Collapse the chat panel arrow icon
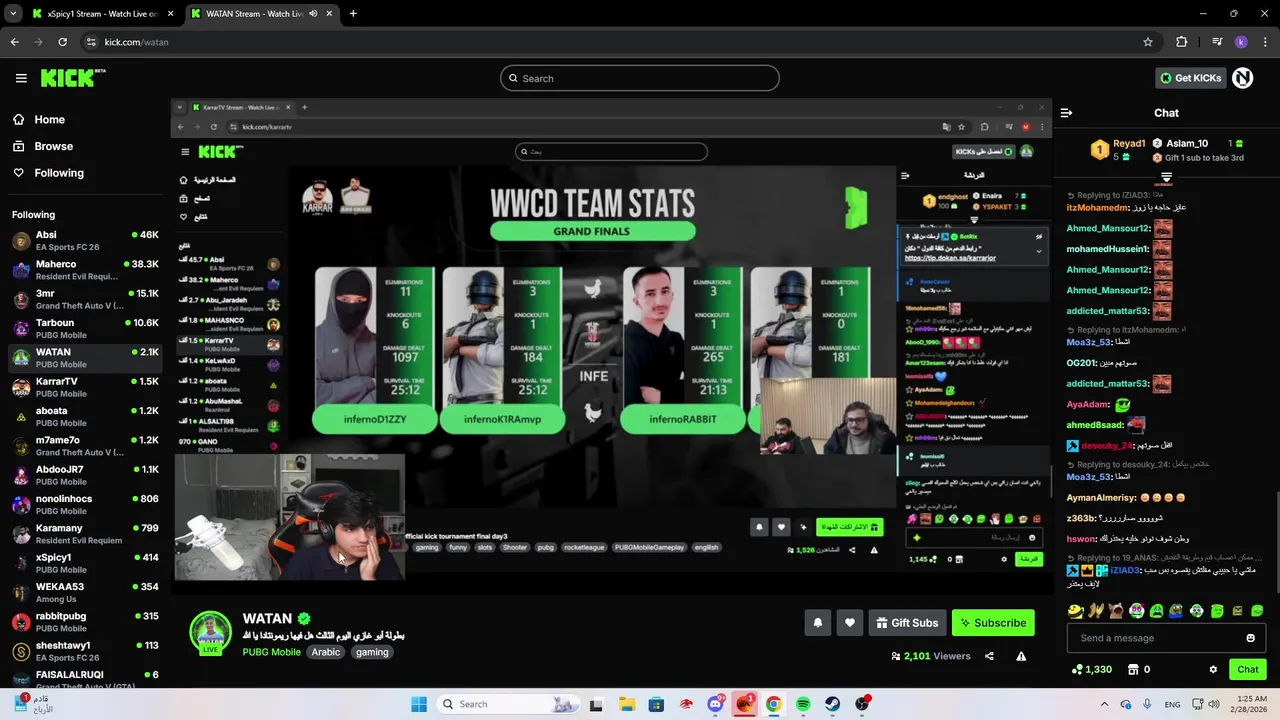The width and height of the screenshot is (1280, 720). point(1066,113)
